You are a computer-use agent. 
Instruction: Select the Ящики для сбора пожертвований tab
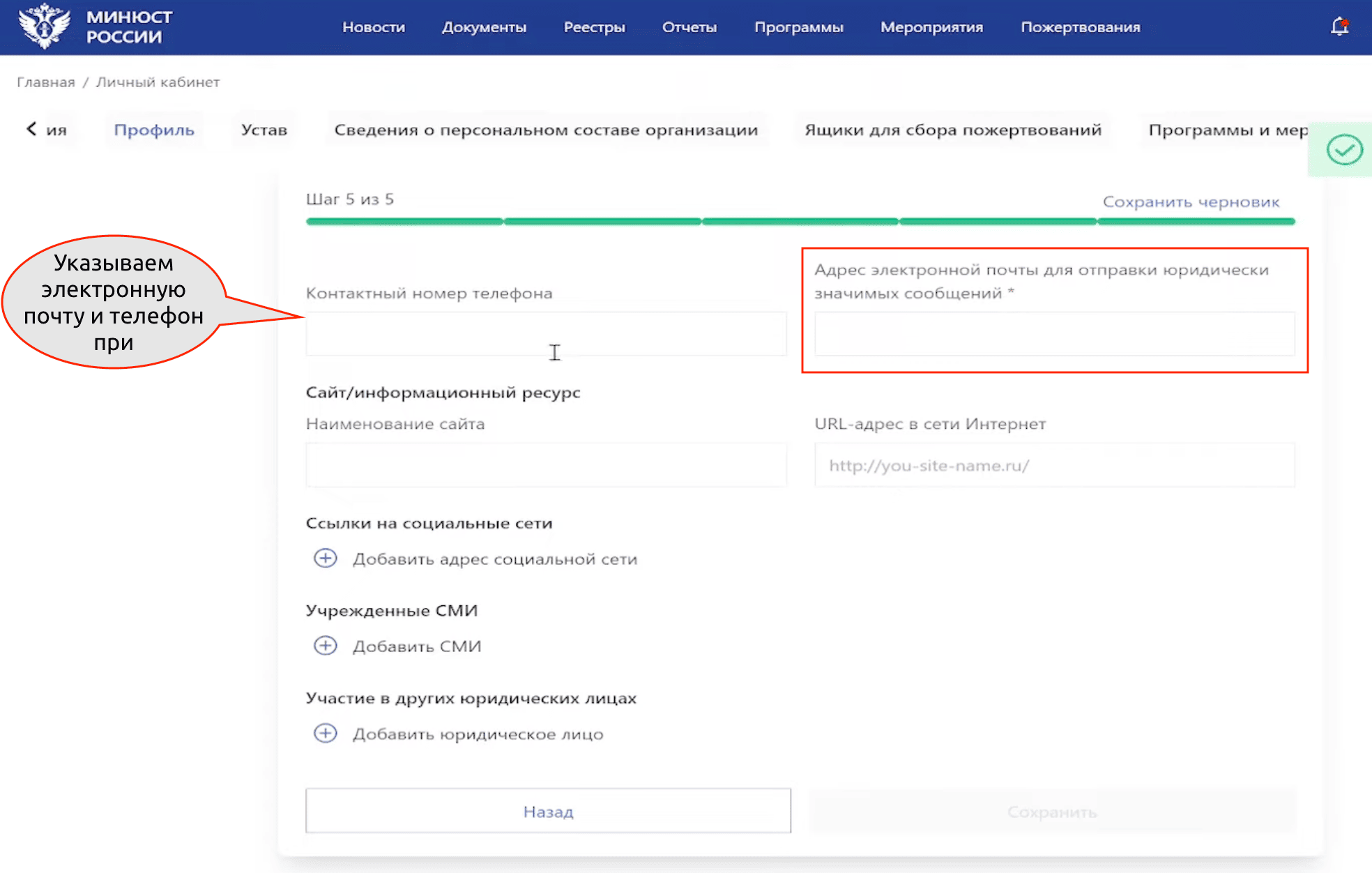(952, 130)
